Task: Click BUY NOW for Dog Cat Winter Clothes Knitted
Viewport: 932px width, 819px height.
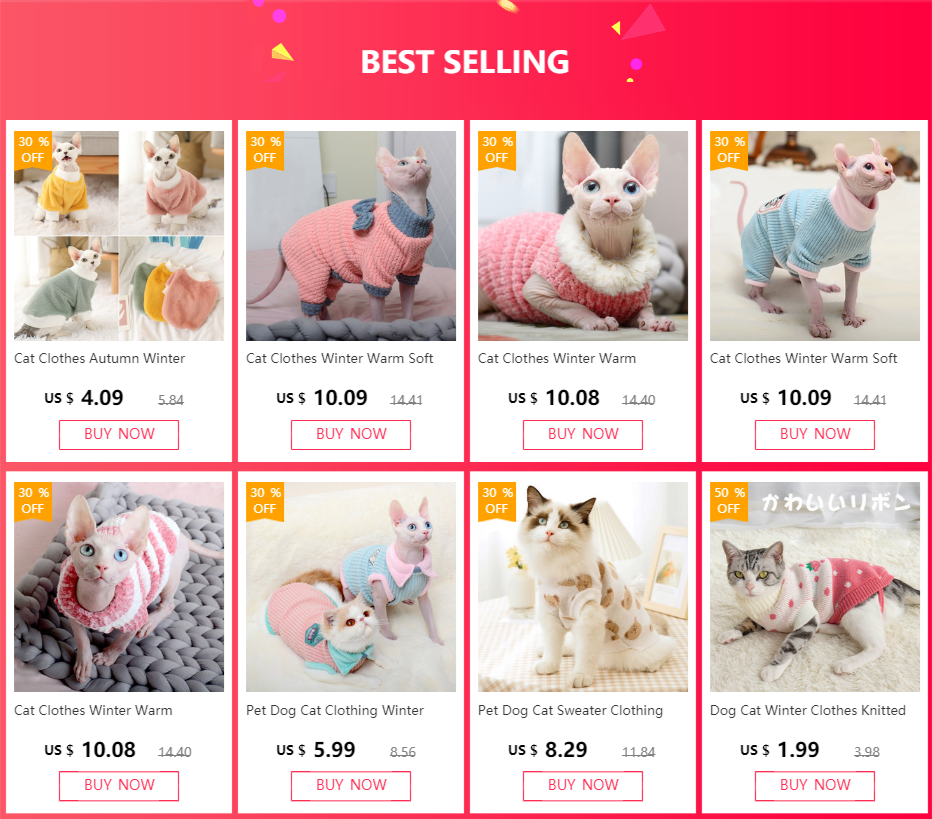Action: click(815, 786)
